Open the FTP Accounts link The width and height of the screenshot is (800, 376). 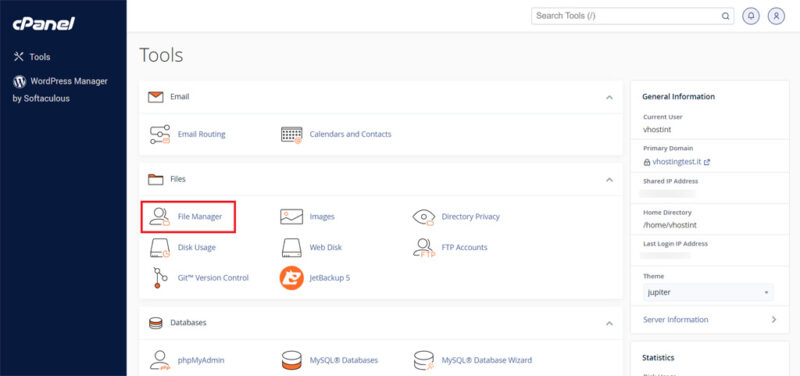pyautogui.click(x=464, y=248)
